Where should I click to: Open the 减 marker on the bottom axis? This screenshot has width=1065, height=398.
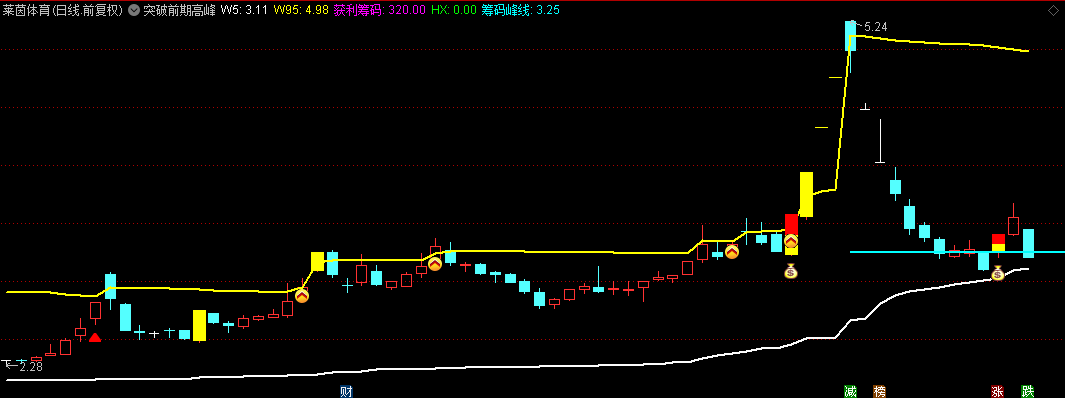[850, 391]
